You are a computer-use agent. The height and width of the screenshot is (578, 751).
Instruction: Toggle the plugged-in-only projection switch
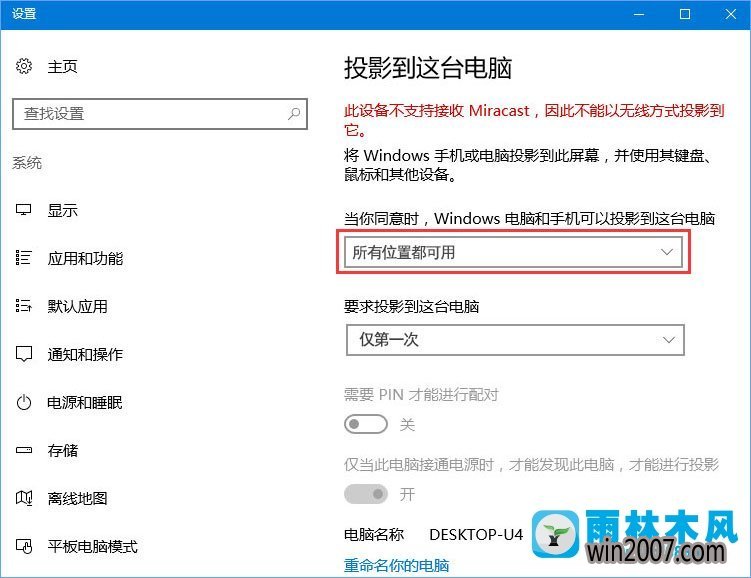click(x=366, y=494)
